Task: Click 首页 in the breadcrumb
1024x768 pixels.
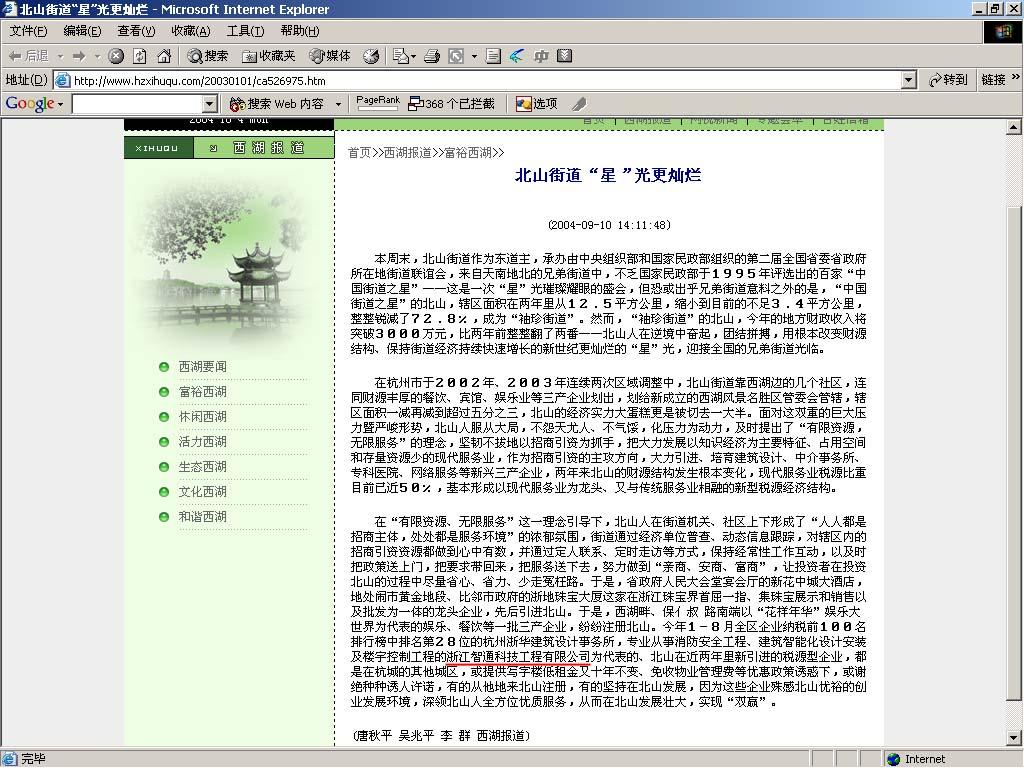Action: pos(360,153)
